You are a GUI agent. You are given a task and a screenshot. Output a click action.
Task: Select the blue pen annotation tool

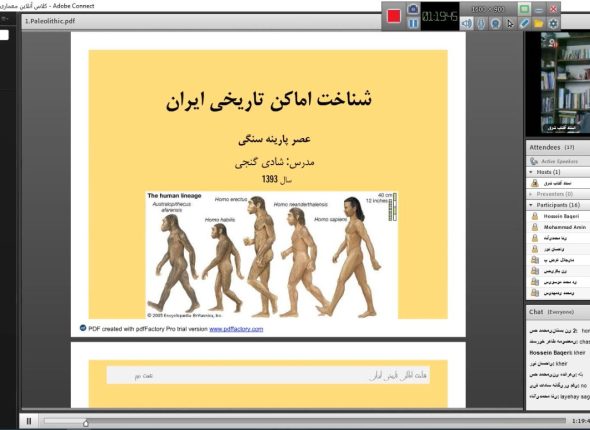tap(524, 23)
